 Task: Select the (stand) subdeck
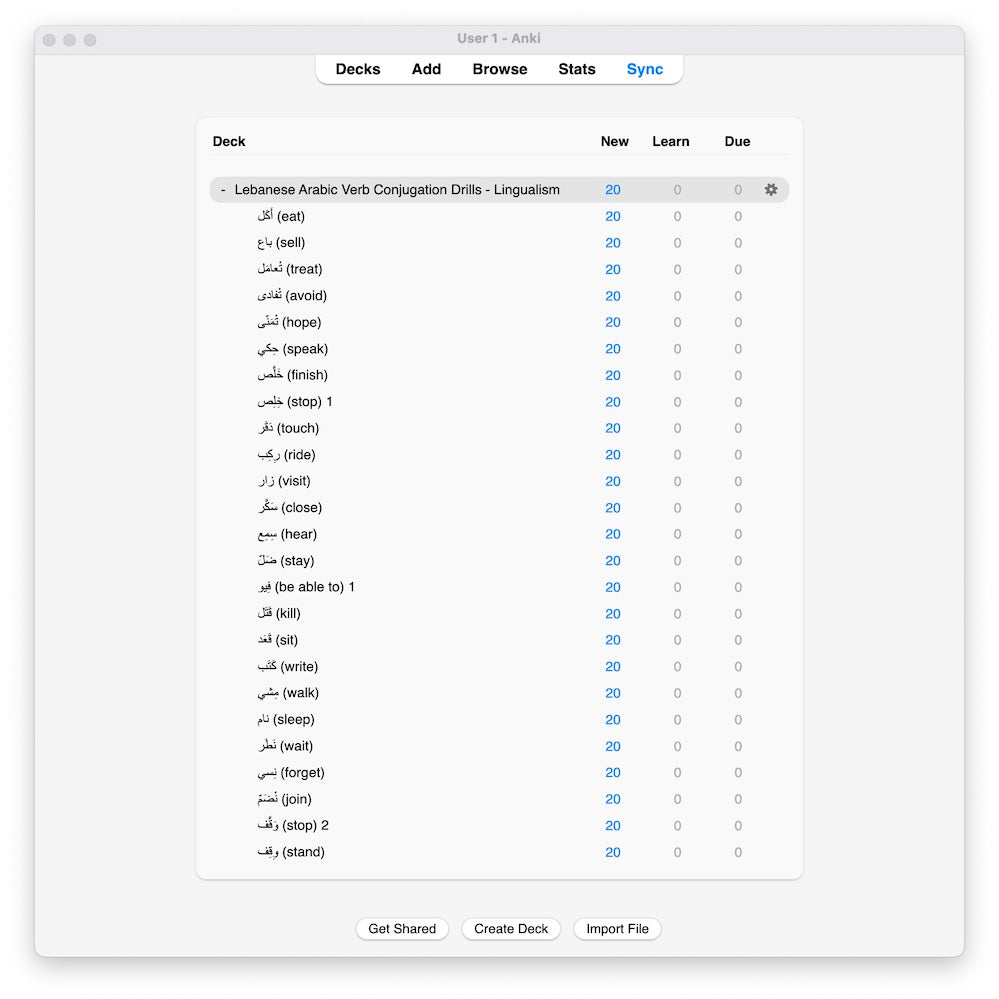pyautogui.click(x=291, y=852)
